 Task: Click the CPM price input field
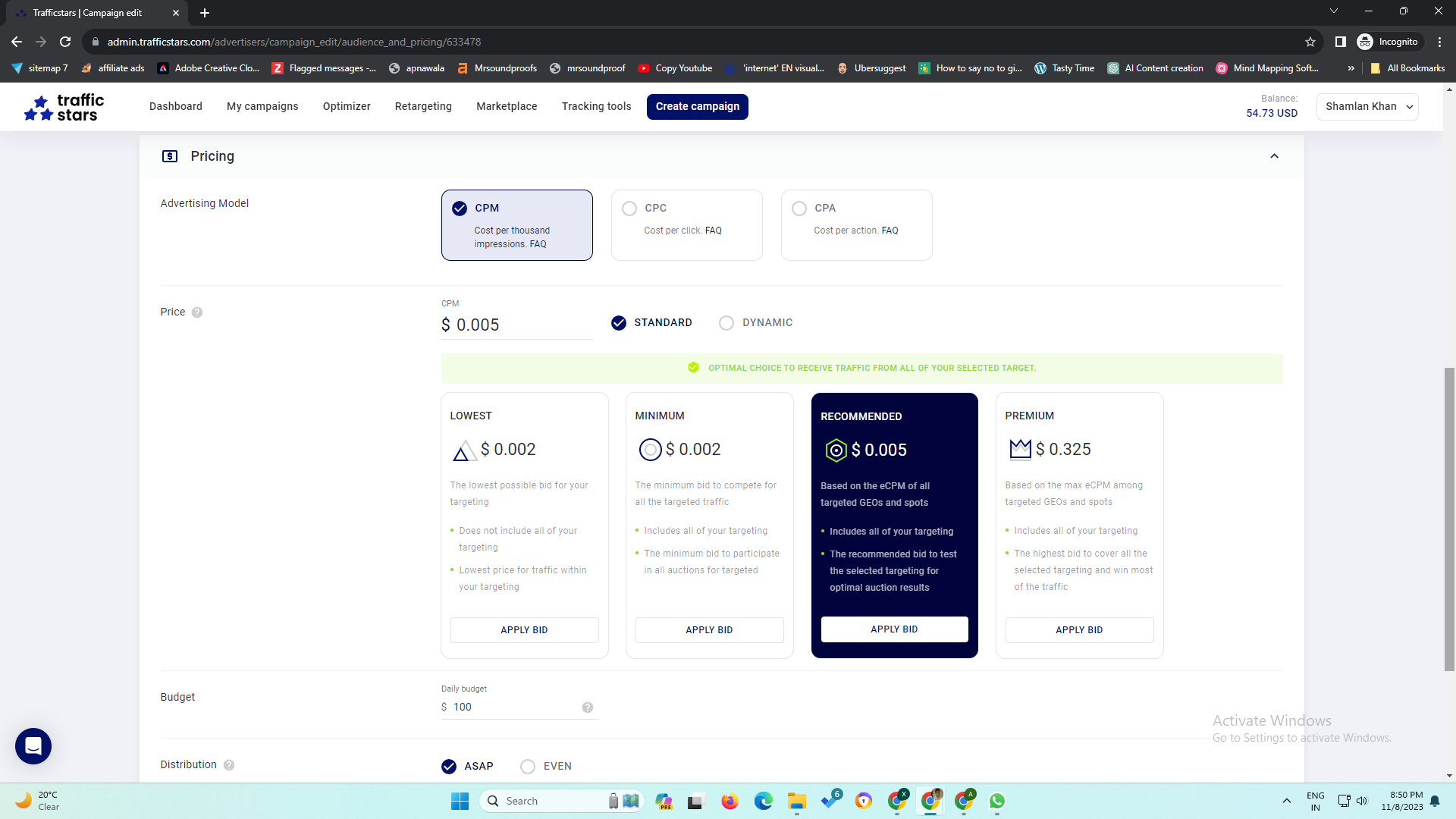pos(517,325)
